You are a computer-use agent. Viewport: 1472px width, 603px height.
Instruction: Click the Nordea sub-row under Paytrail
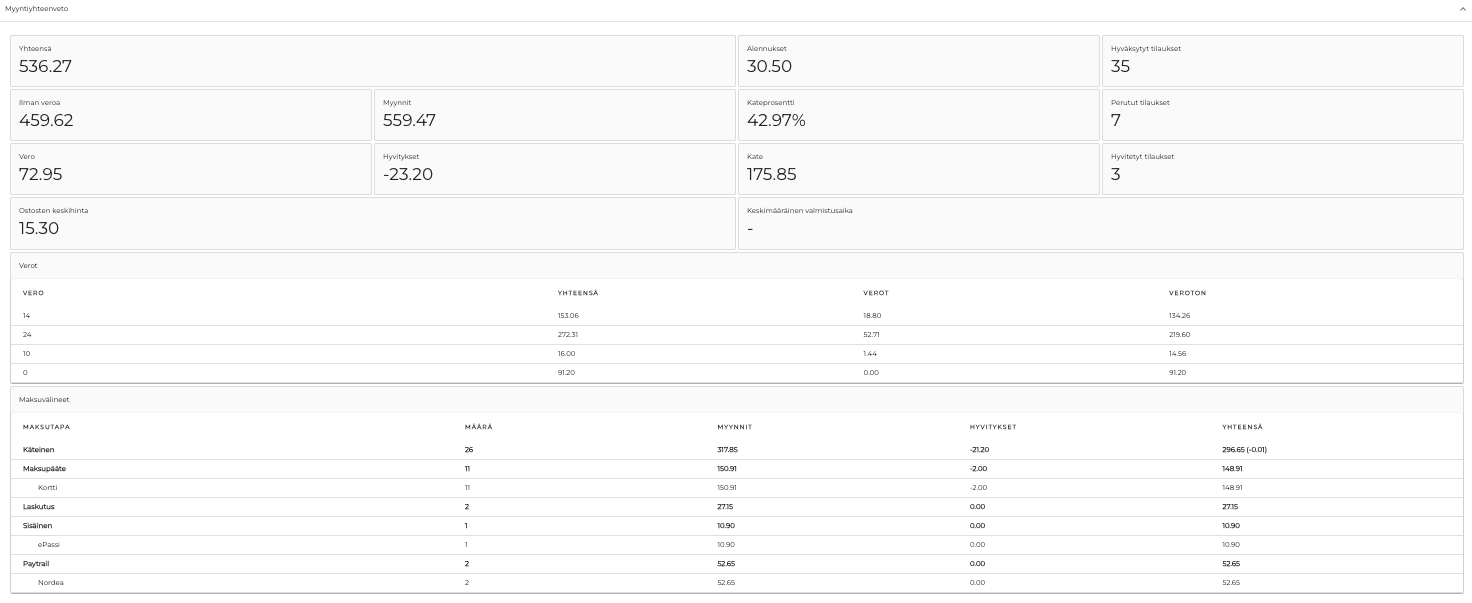[50, 583]
